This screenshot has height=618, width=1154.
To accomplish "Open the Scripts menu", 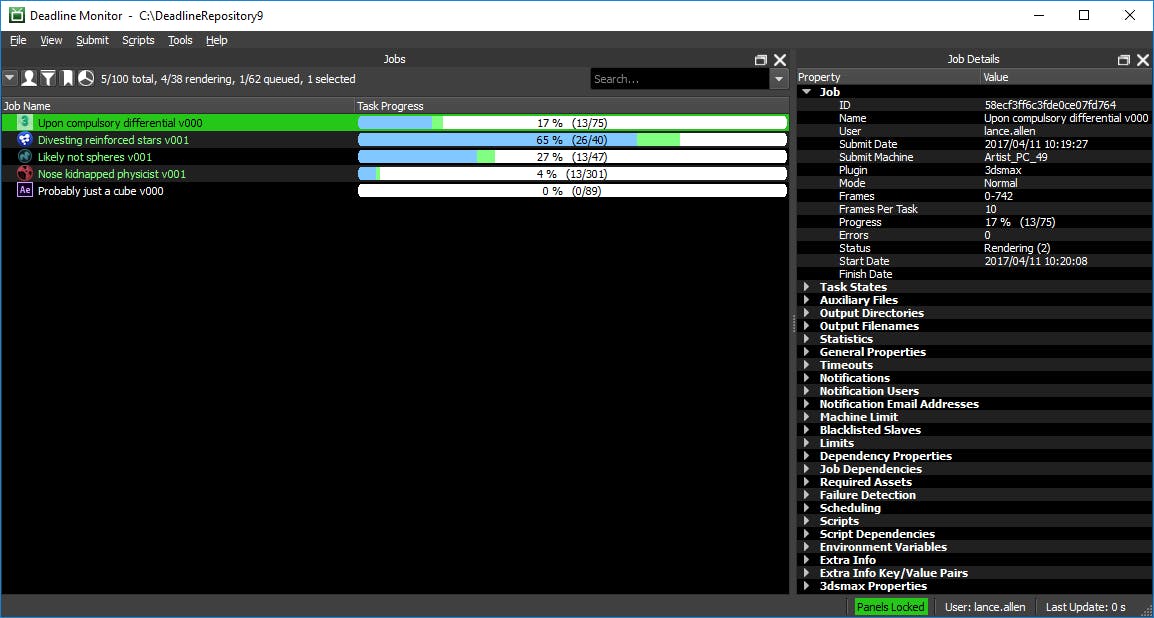I will [x=138, y=40].
